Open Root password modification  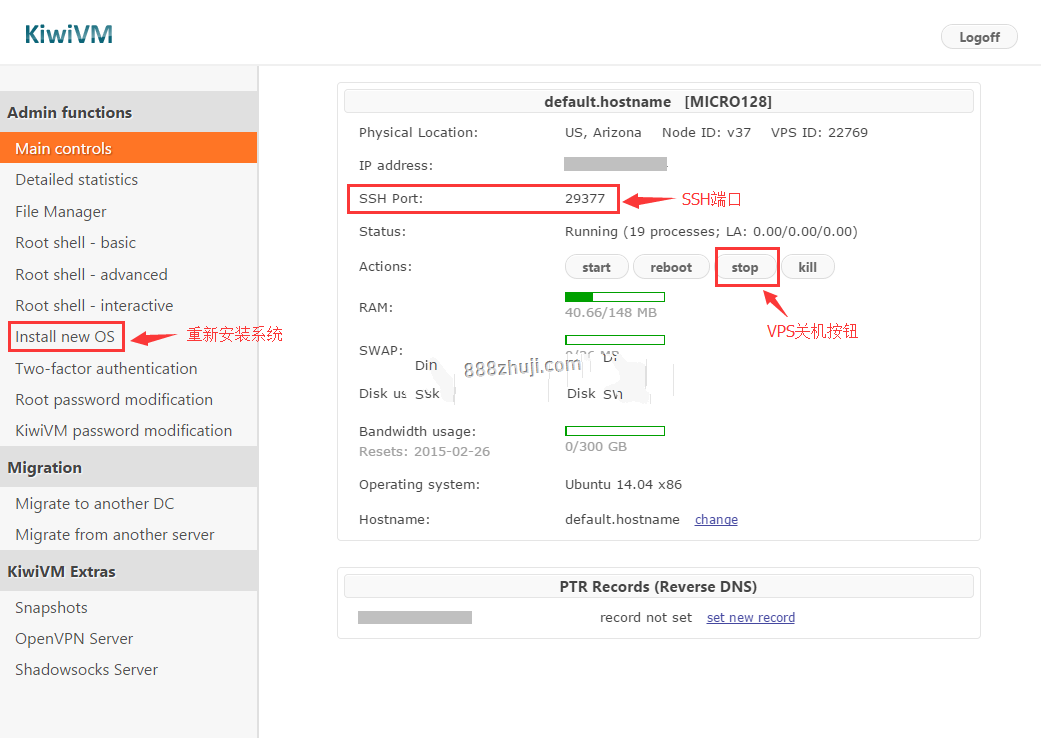114,400
